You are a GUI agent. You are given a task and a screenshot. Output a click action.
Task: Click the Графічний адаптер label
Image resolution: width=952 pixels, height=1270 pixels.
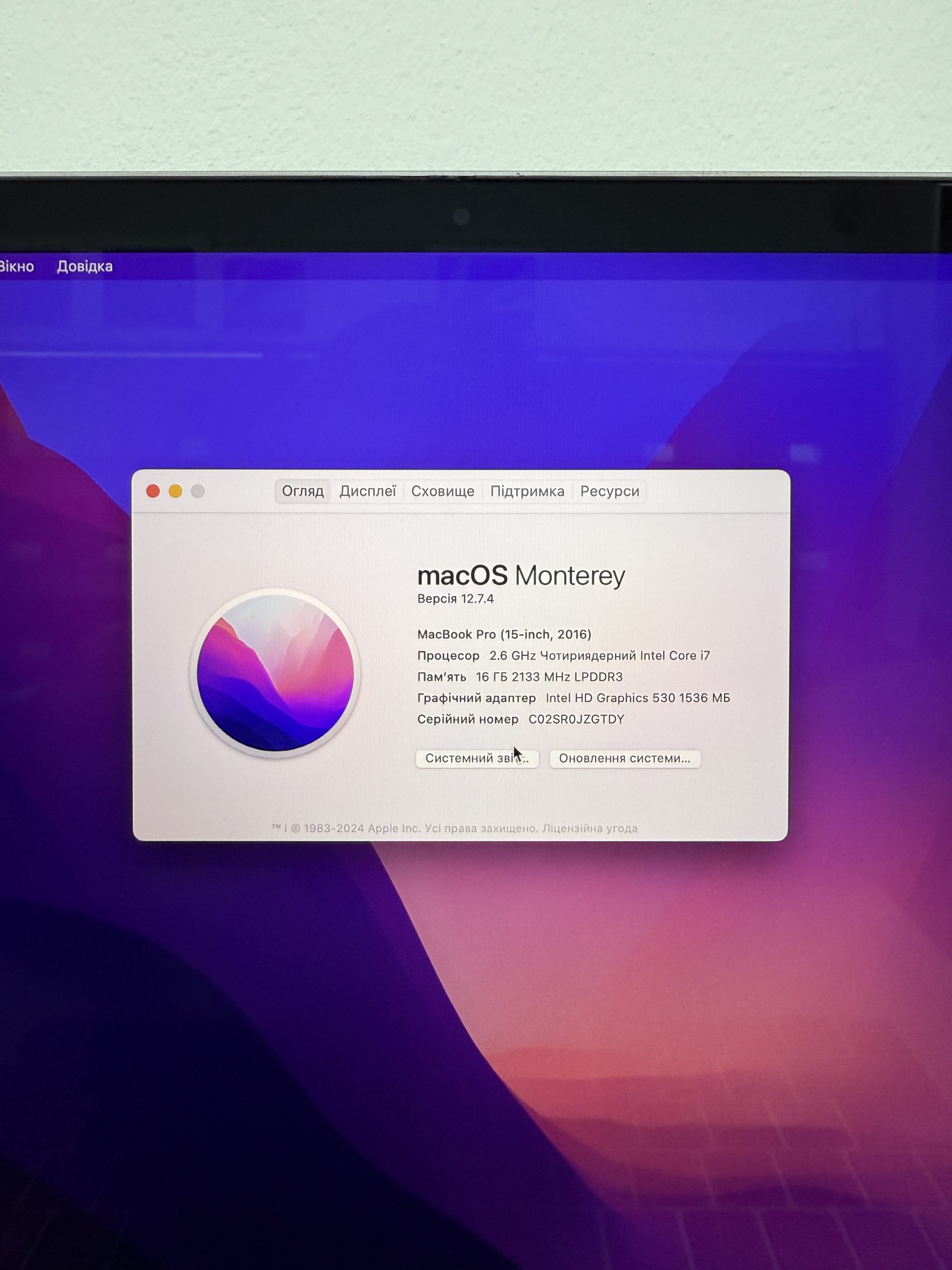click(x=476, y=698)
